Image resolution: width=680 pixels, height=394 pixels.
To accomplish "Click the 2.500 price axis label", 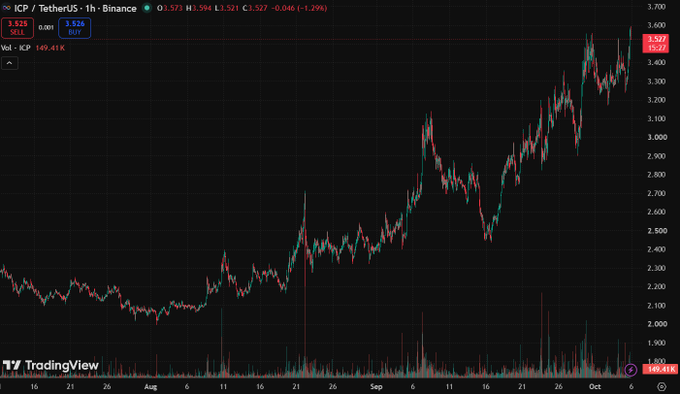I will pos(657,231).
